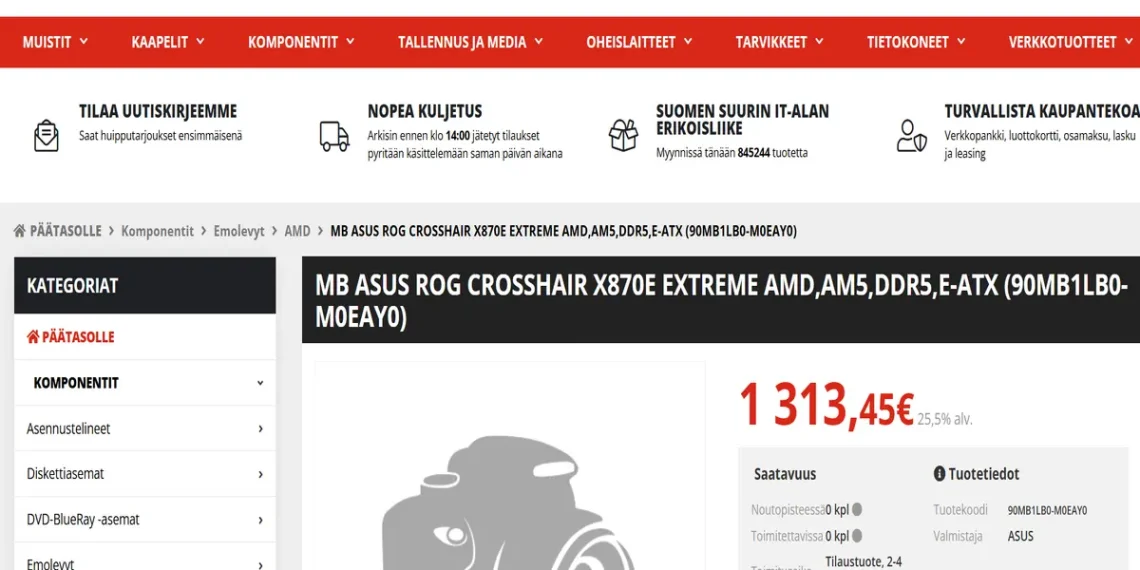Click sidebar PÄÄTASOLLE link
The height and width of the screenshot is (570, 1140).
(78, 337)
